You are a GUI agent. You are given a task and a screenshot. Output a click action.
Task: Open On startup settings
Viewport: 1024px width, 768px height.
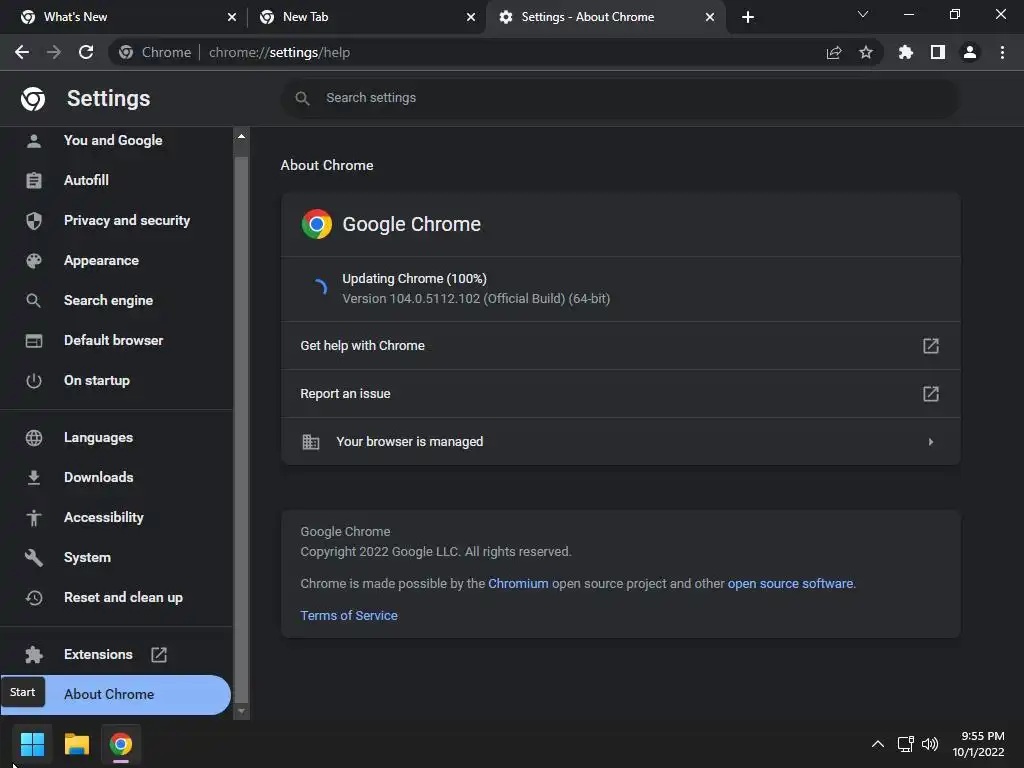coord(115,381)
